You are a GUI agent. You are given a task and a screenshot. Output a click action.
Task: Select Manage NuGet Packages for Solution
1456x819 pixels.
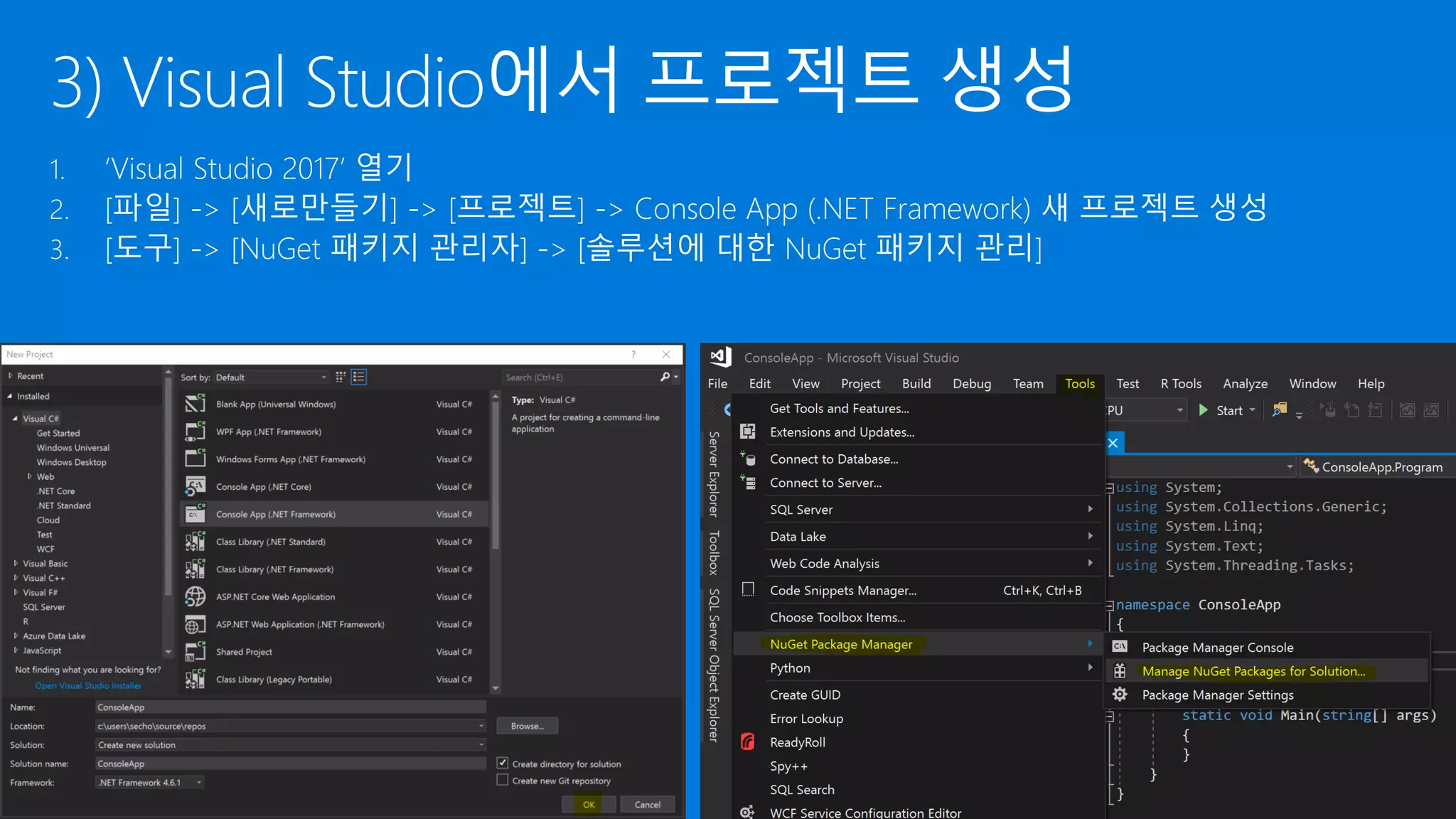pyautogui.click(x=1253, y=671)
